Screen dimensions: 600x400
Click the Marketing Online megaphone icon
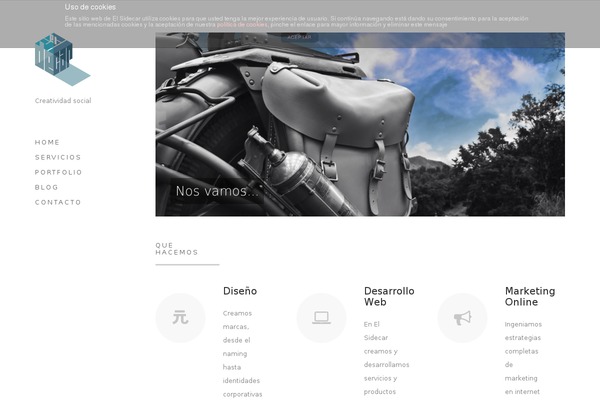coord(462,318)
